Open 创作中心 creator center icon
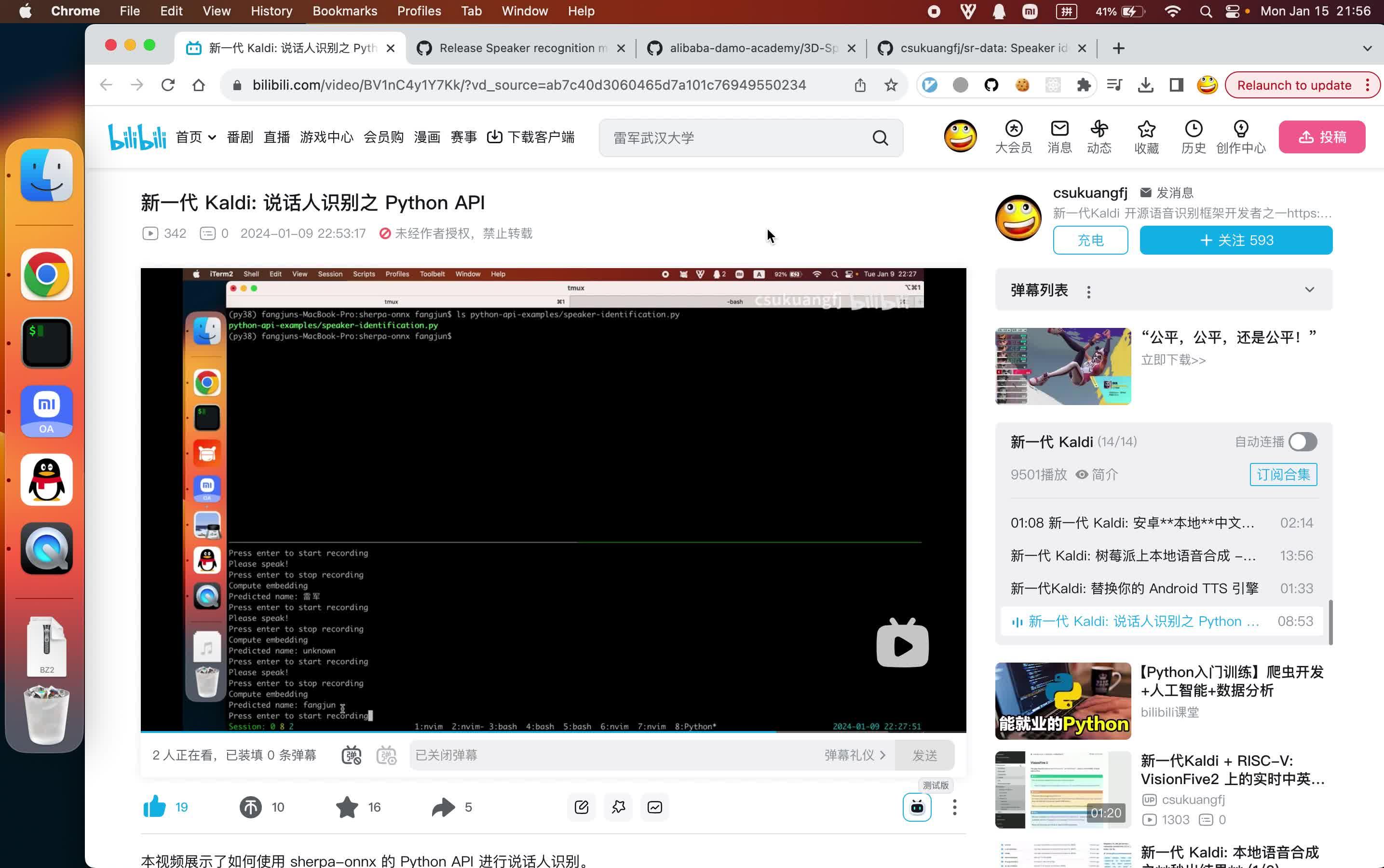This screenshot has width=1384, height=868. [1240, 137]
